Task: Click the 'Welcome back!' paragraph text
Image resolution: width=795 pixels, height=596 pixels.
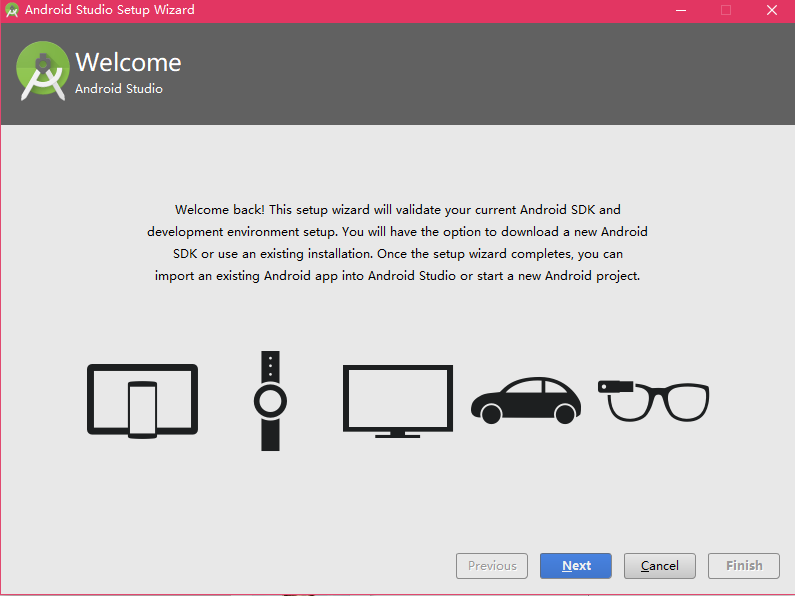Action: coord(398,243)
